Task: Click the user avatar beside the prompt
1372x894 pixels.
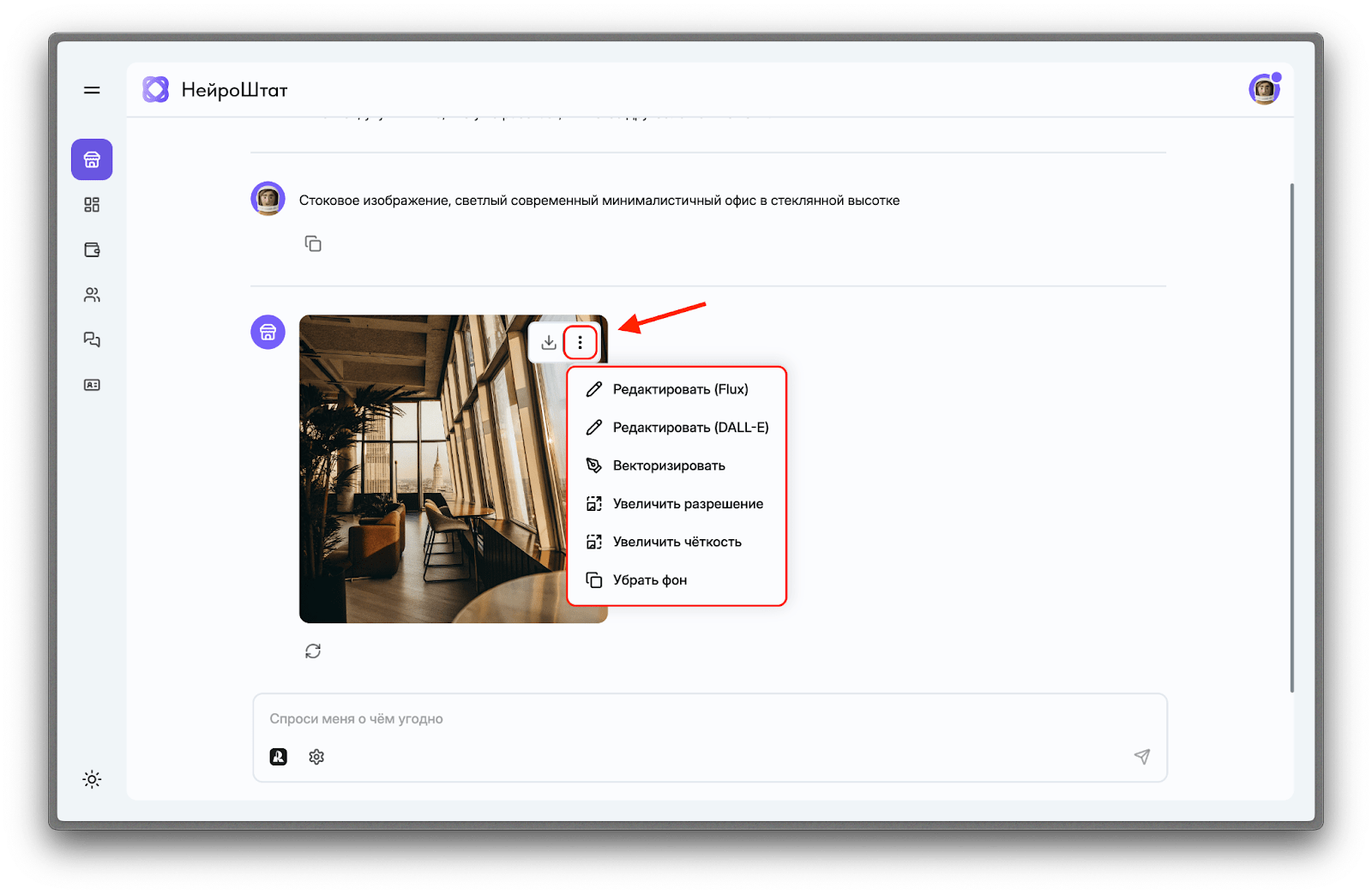Action: coord(268,198)
